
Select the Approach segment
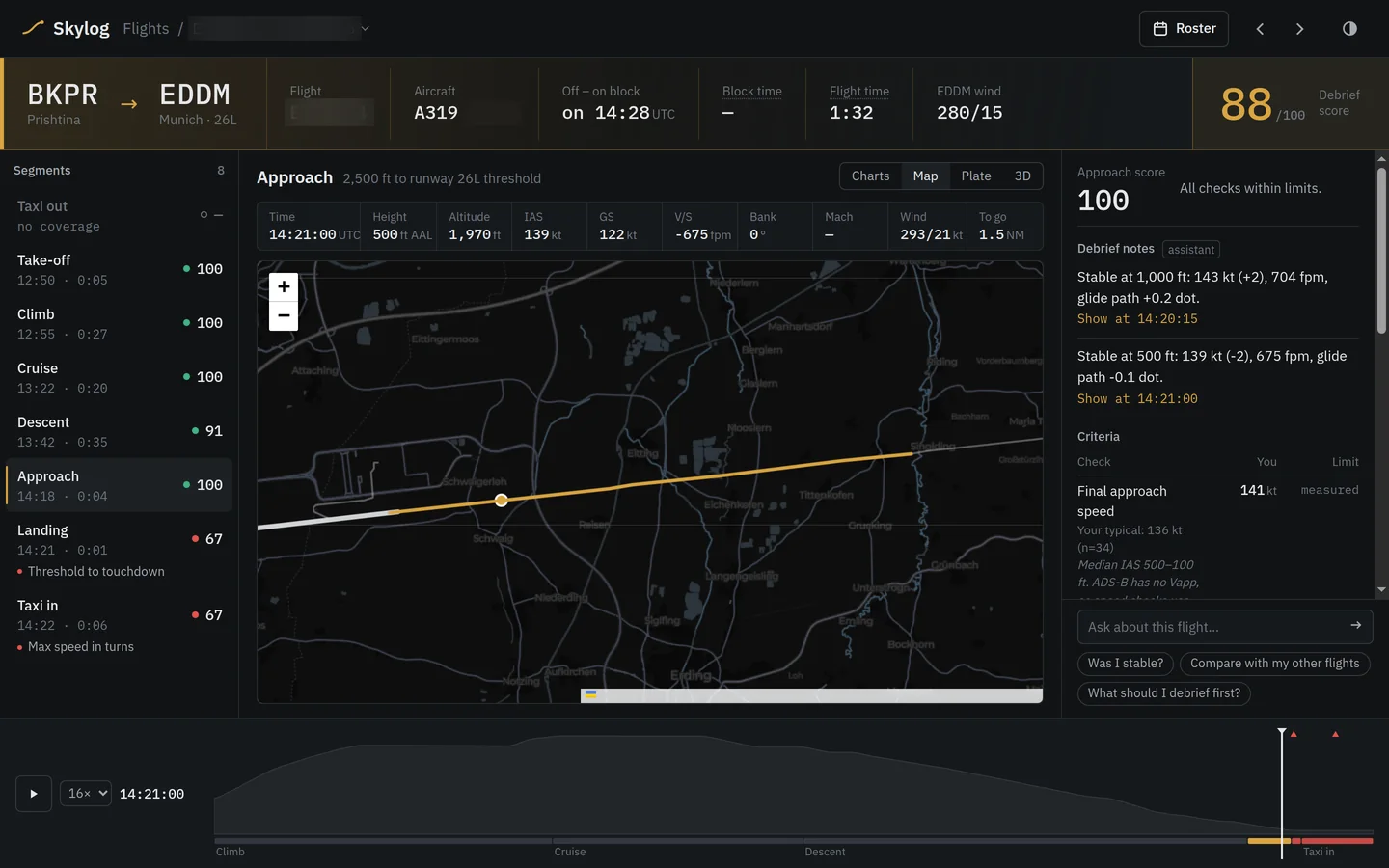click(x=120, y=485)
